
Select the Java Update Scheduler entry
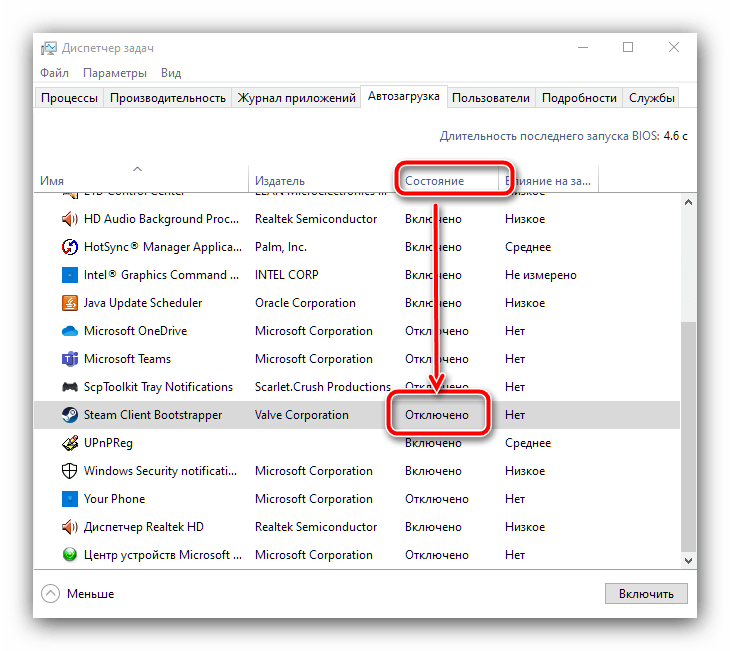click(x=143, y=303)
